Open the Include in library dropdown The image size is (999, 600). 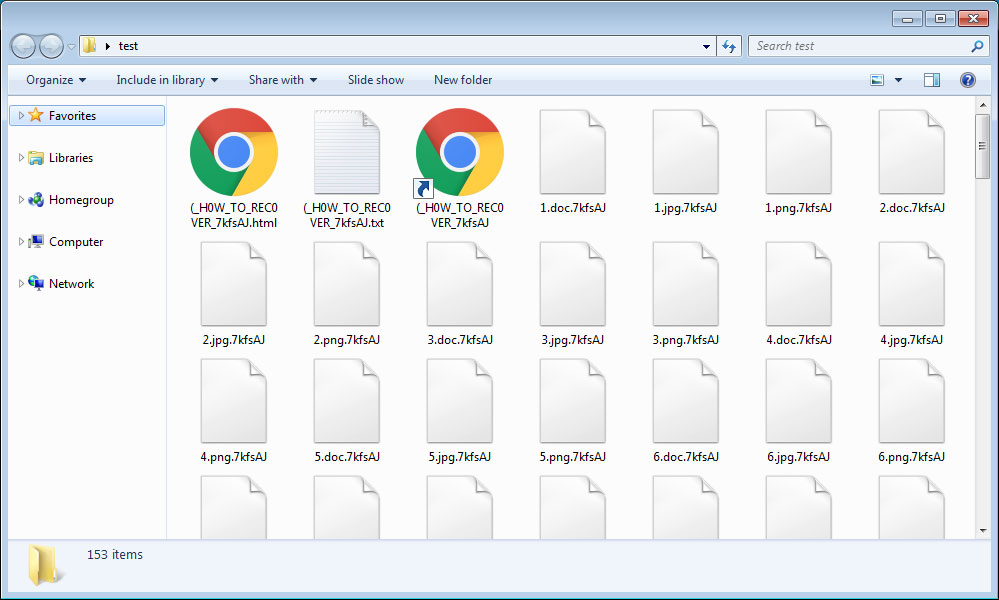tap(167, 80)
